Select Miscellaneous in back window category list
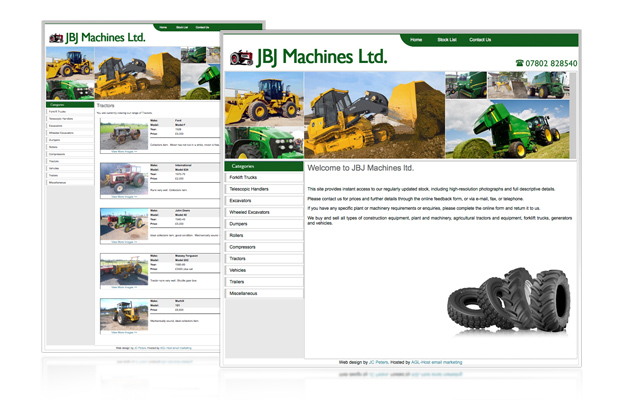 [70, 183]
